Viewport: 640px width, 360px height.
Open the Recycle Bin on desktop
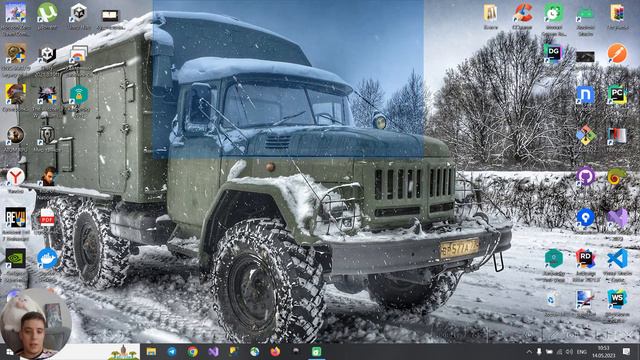[x=553, y=299]
